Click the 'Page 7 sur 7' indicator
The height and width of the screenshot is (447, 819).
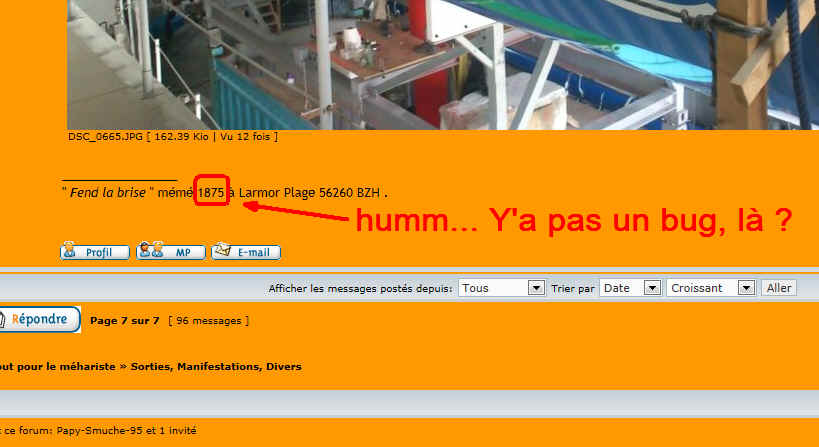[125, 321]
